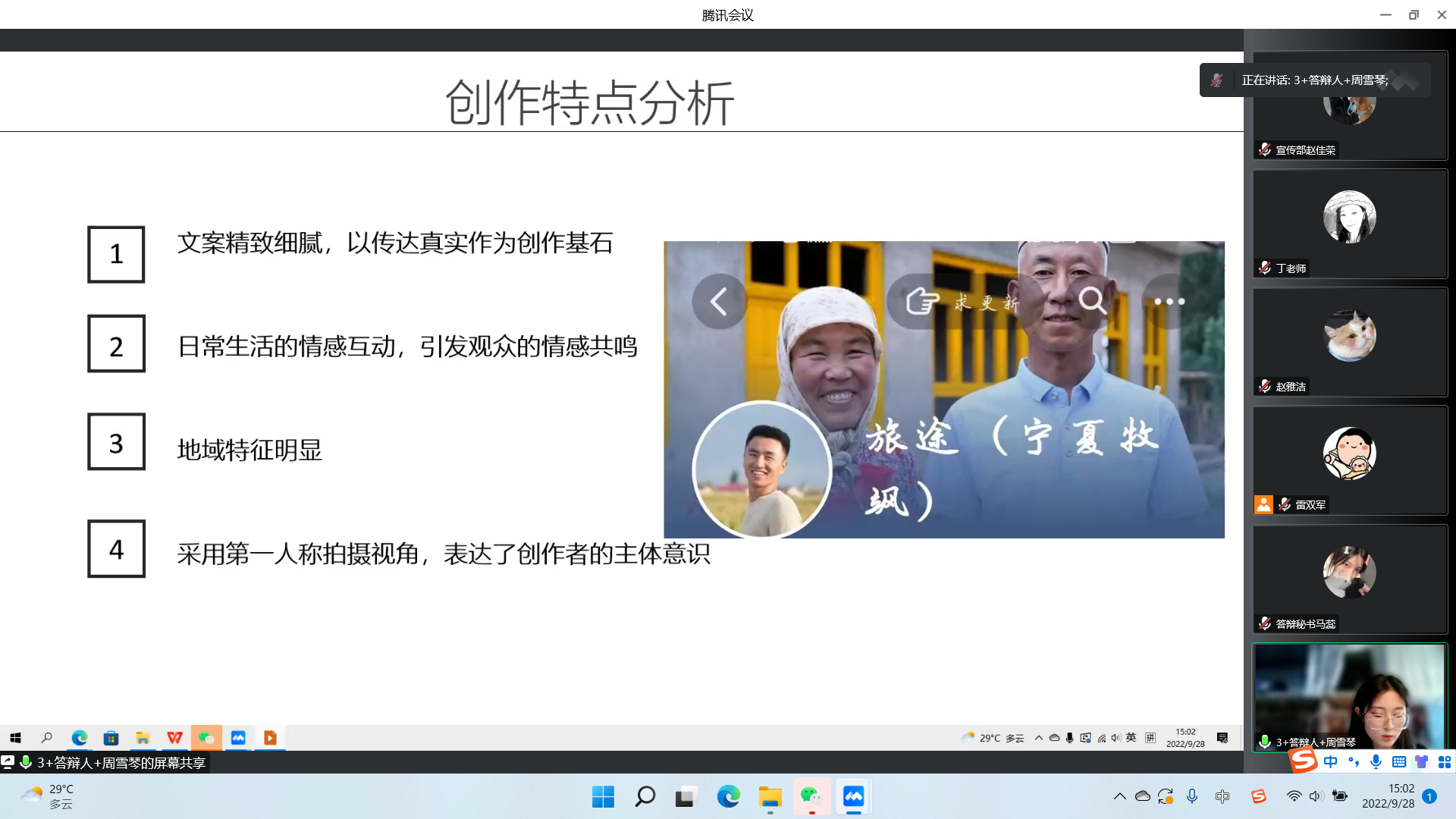The width and height of the screenshot is (1456, 819).
Task: Click the Windows 11 search icon
Action: point(645,796)
